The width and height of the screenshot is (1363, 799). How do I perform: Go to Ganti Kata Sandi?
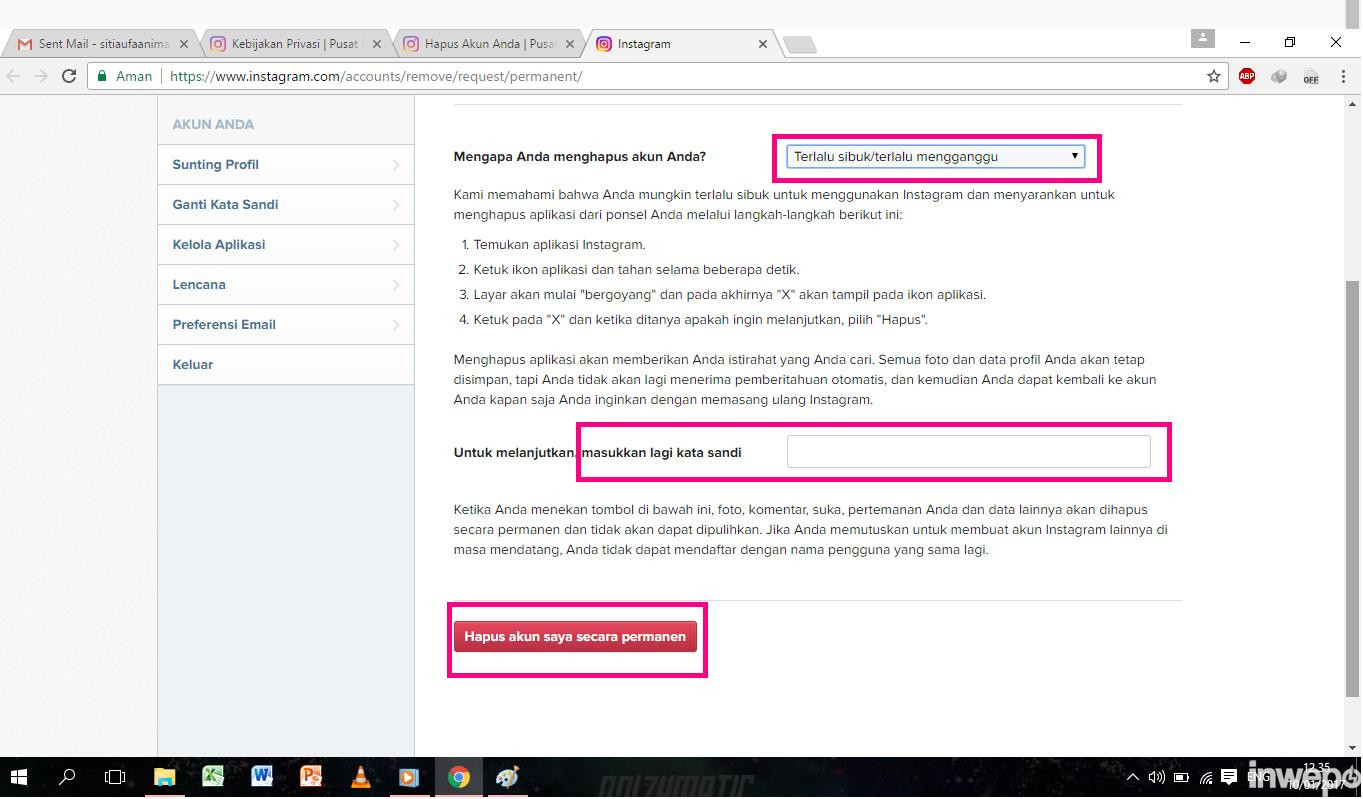pyautogui.click(x=286, y=205)
